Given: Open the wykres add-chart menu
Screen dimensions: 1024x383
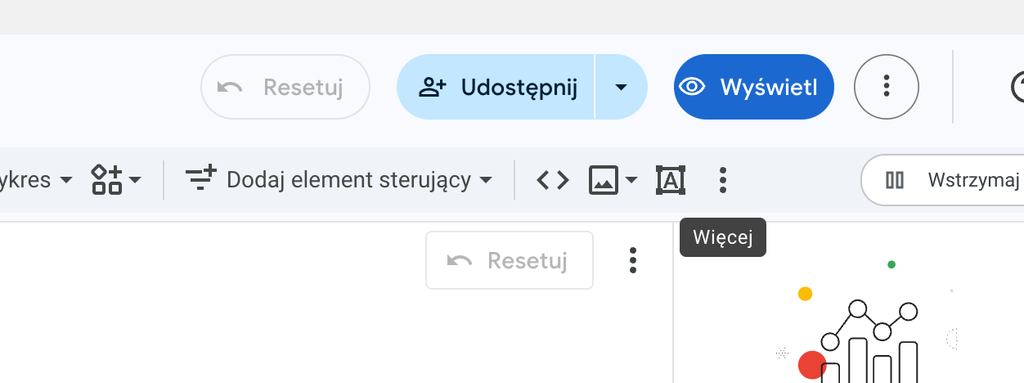Looking at the screenshot, I should pyautogui.click(x=36, y=180).
